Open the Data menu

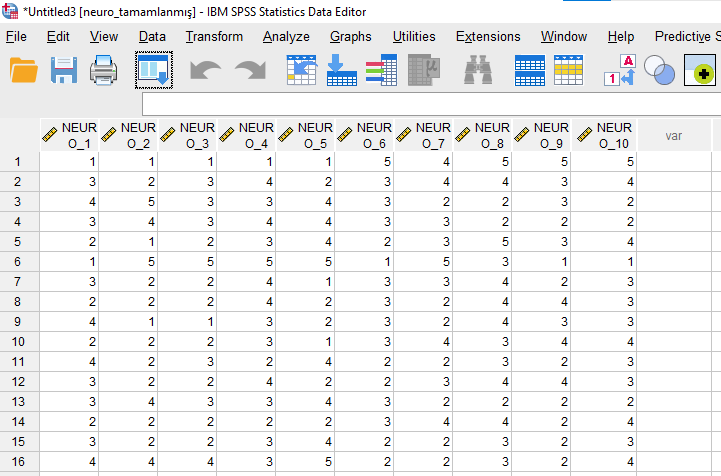pos(152,36)
